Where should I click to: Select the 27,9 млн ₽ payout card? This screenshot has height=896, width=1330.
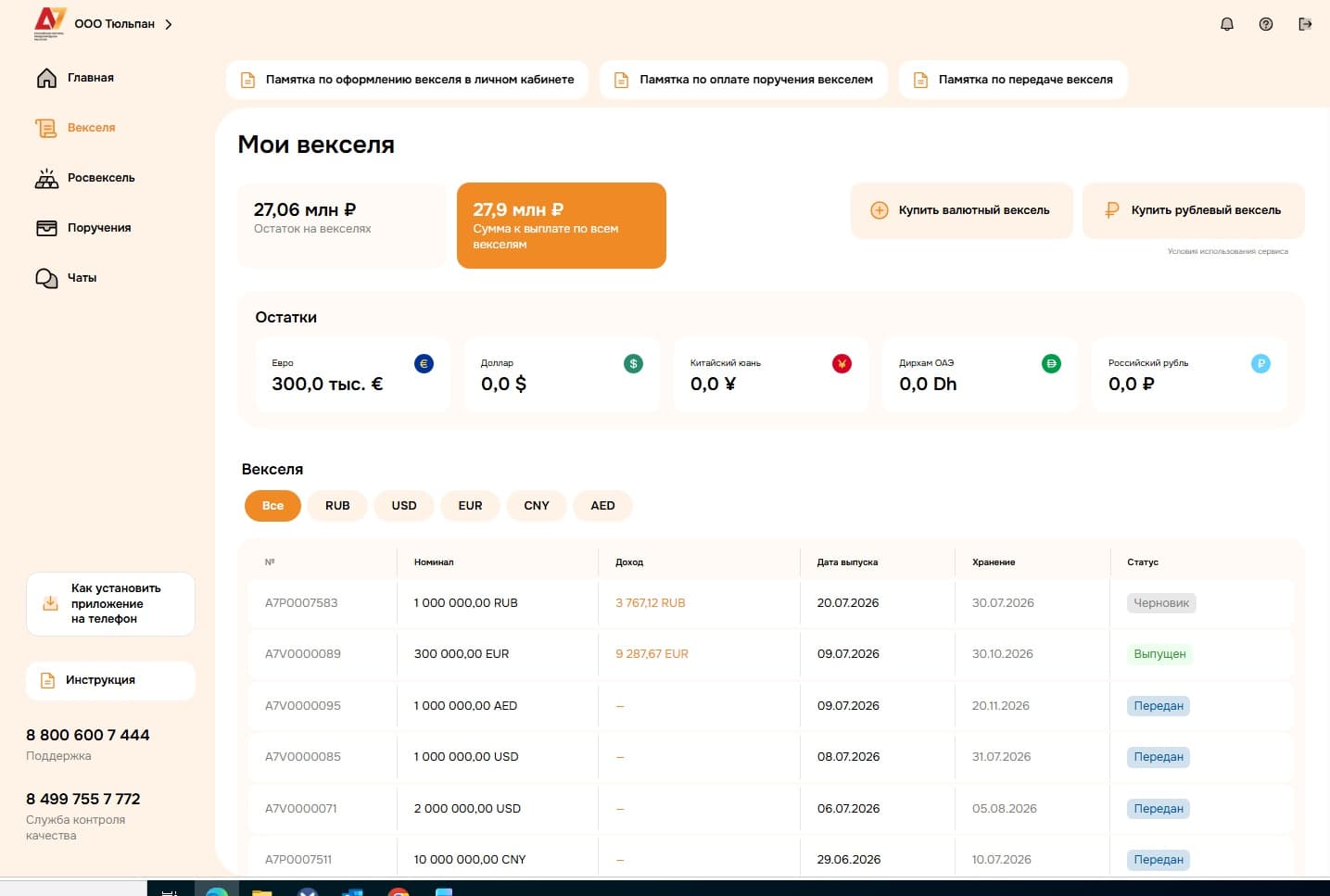click(562, 225)
